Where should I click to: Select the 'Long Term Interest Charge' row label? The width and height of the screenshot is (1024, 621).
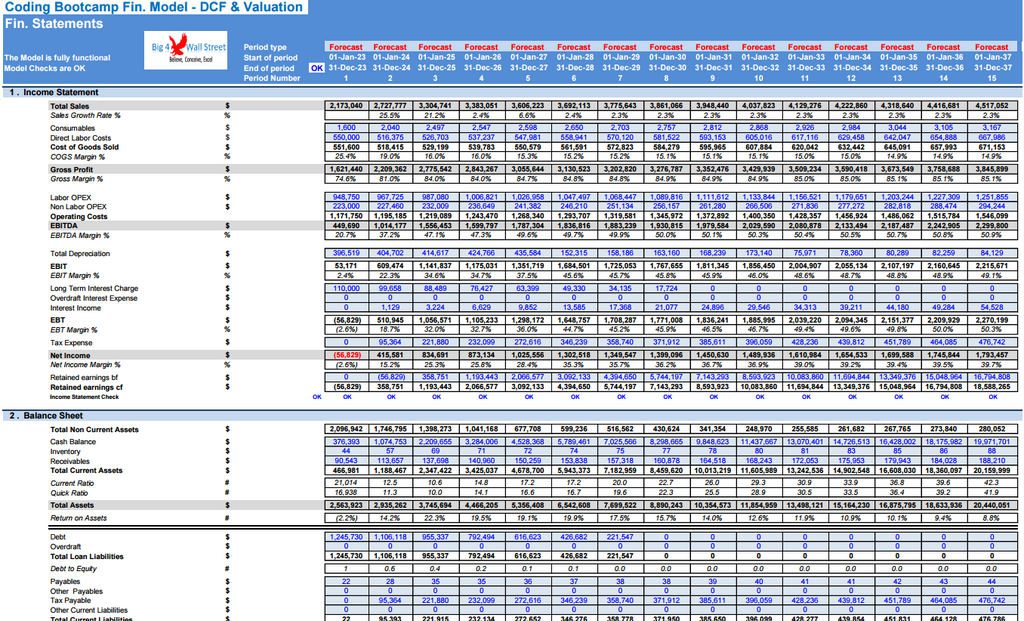pos(94,288)
